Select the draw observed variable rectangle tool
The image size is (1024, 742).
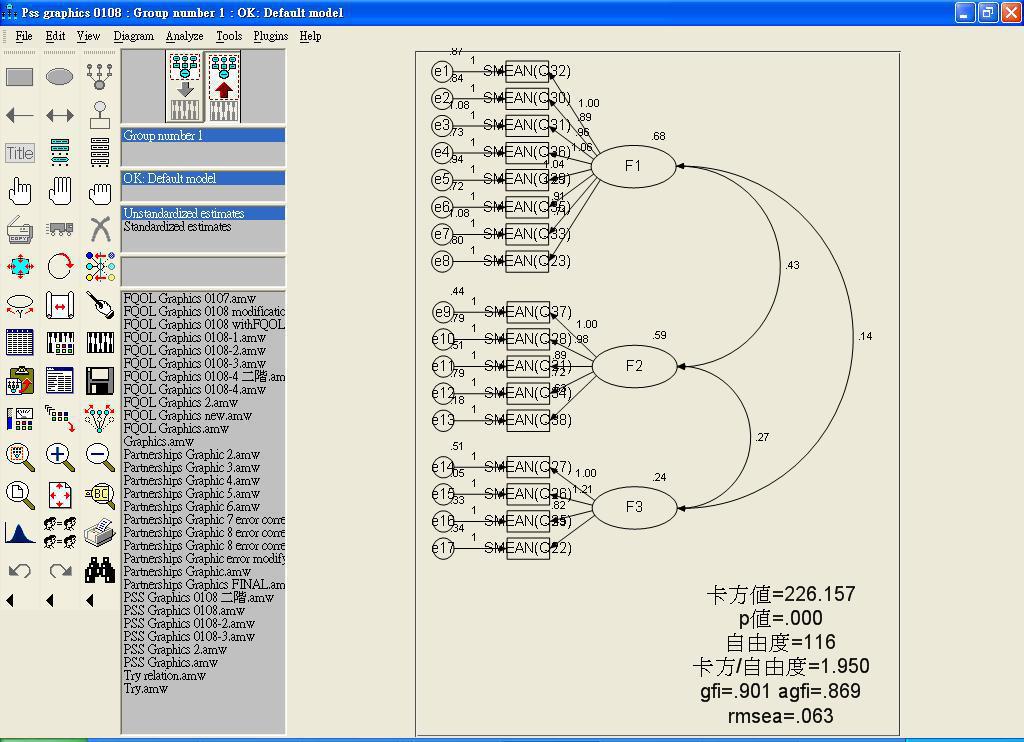click(x=20, y=76)
